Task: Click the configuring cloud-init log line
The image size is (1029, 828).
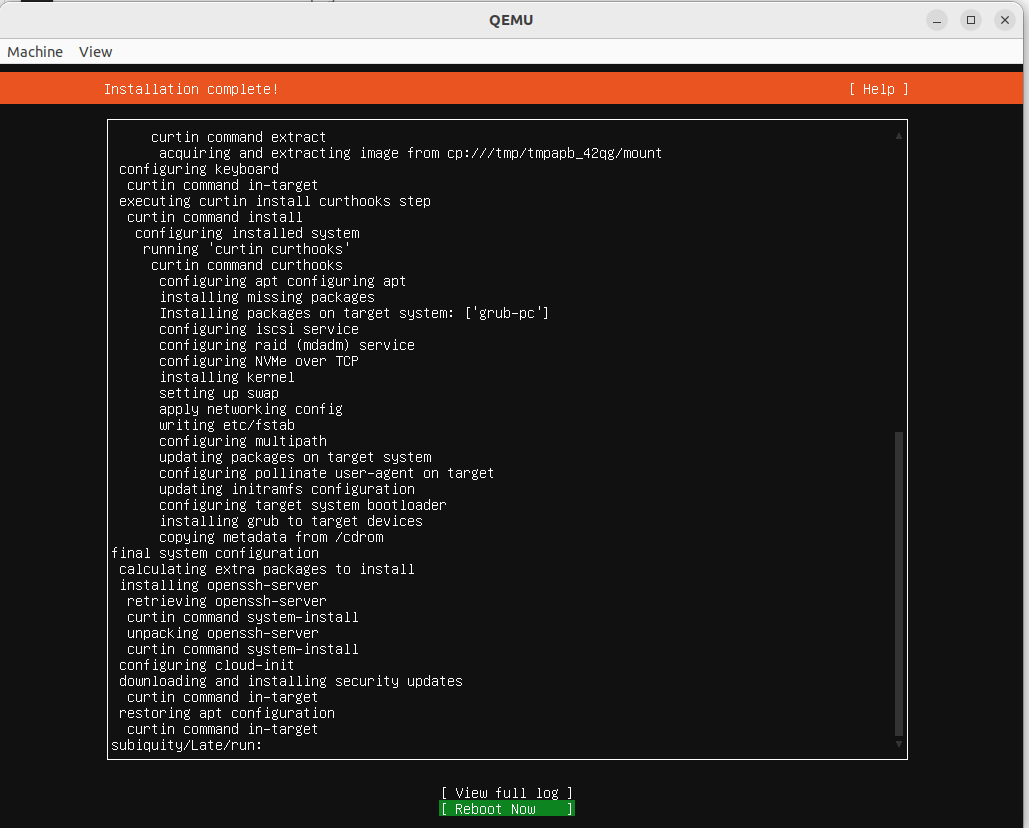Action: (x=205, y=665)
